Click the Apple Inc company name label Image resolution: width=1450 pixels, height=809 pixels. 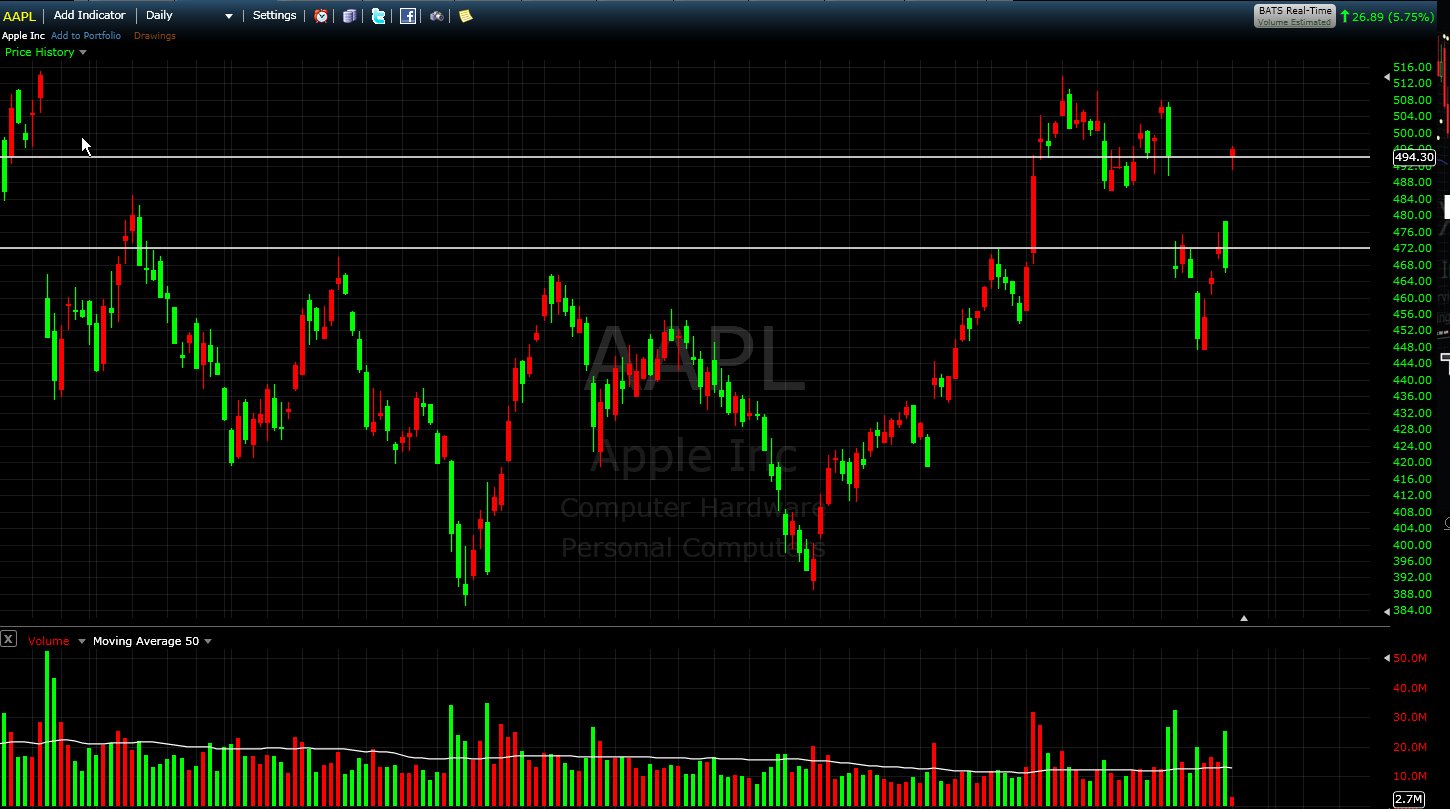[x=24, y=36]
